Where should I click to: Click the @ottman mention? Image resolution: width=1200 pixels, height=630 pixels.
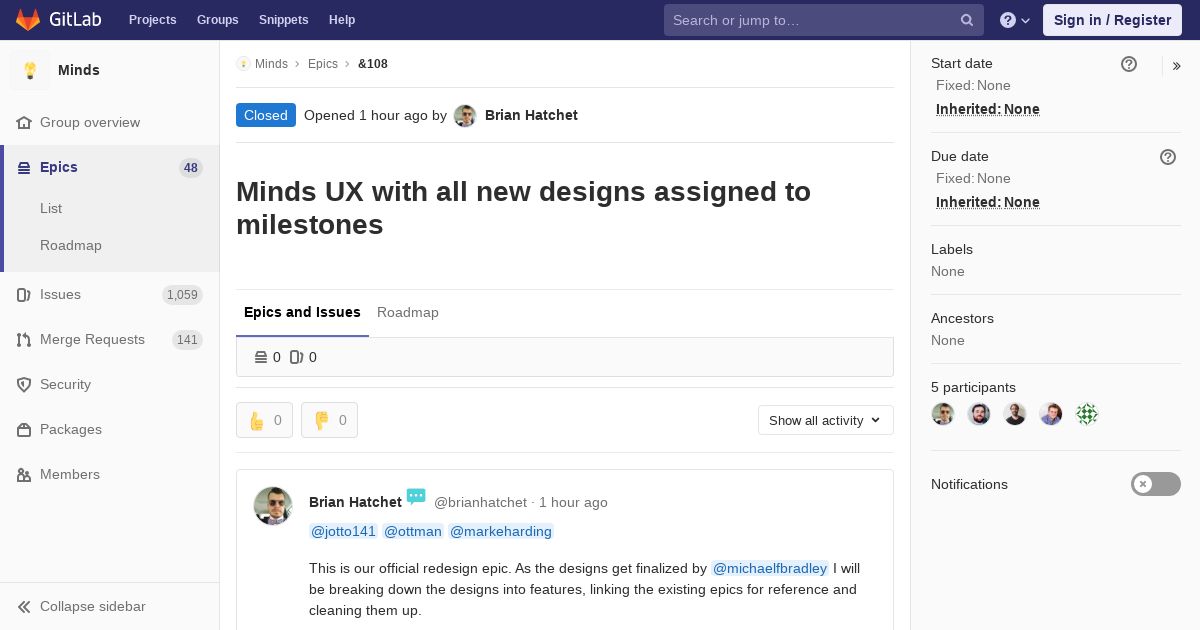pyautogui.click(x=413, y=531)
